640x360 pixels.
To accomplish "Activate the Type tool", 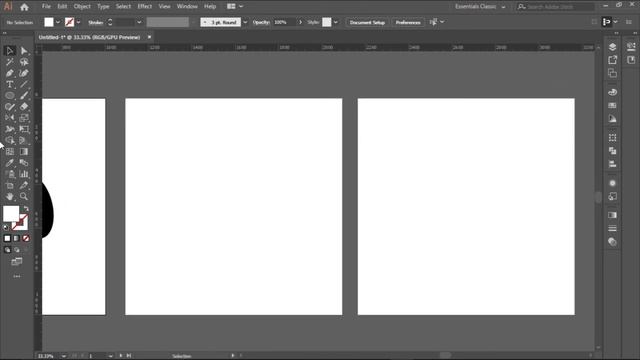I will 10,84.
